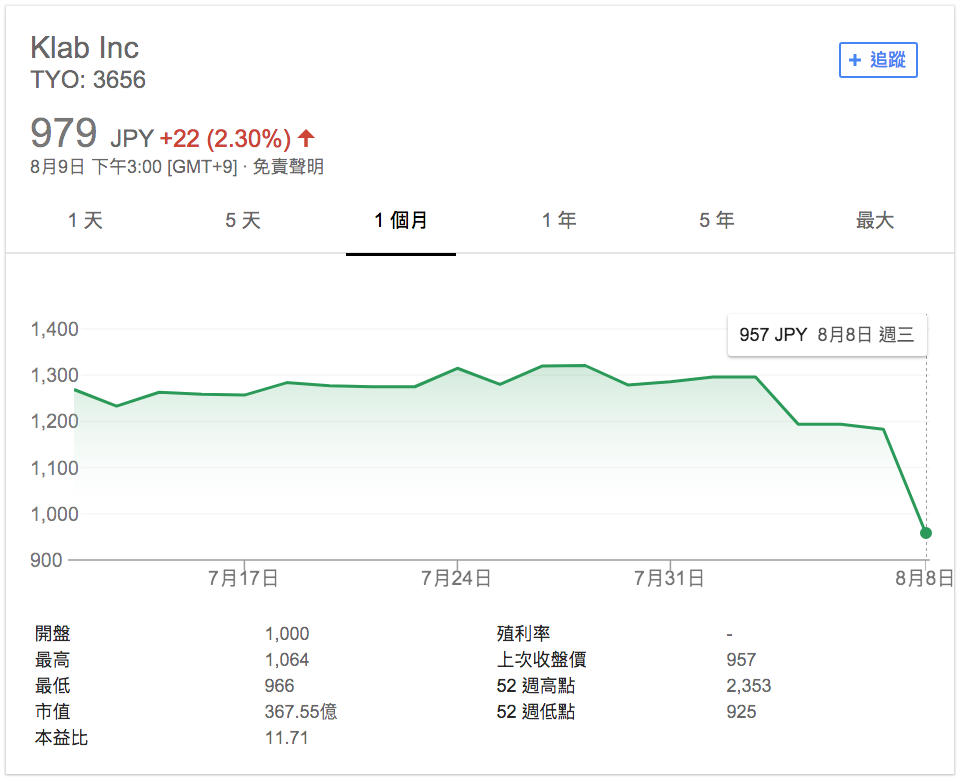962x781 pixels.
Task: Click the 殖利率 label
Action: pos(523,634)
